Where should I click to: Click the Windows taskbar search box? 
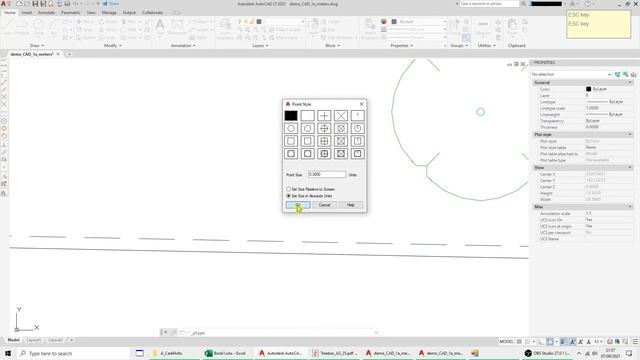coord(73,353)
